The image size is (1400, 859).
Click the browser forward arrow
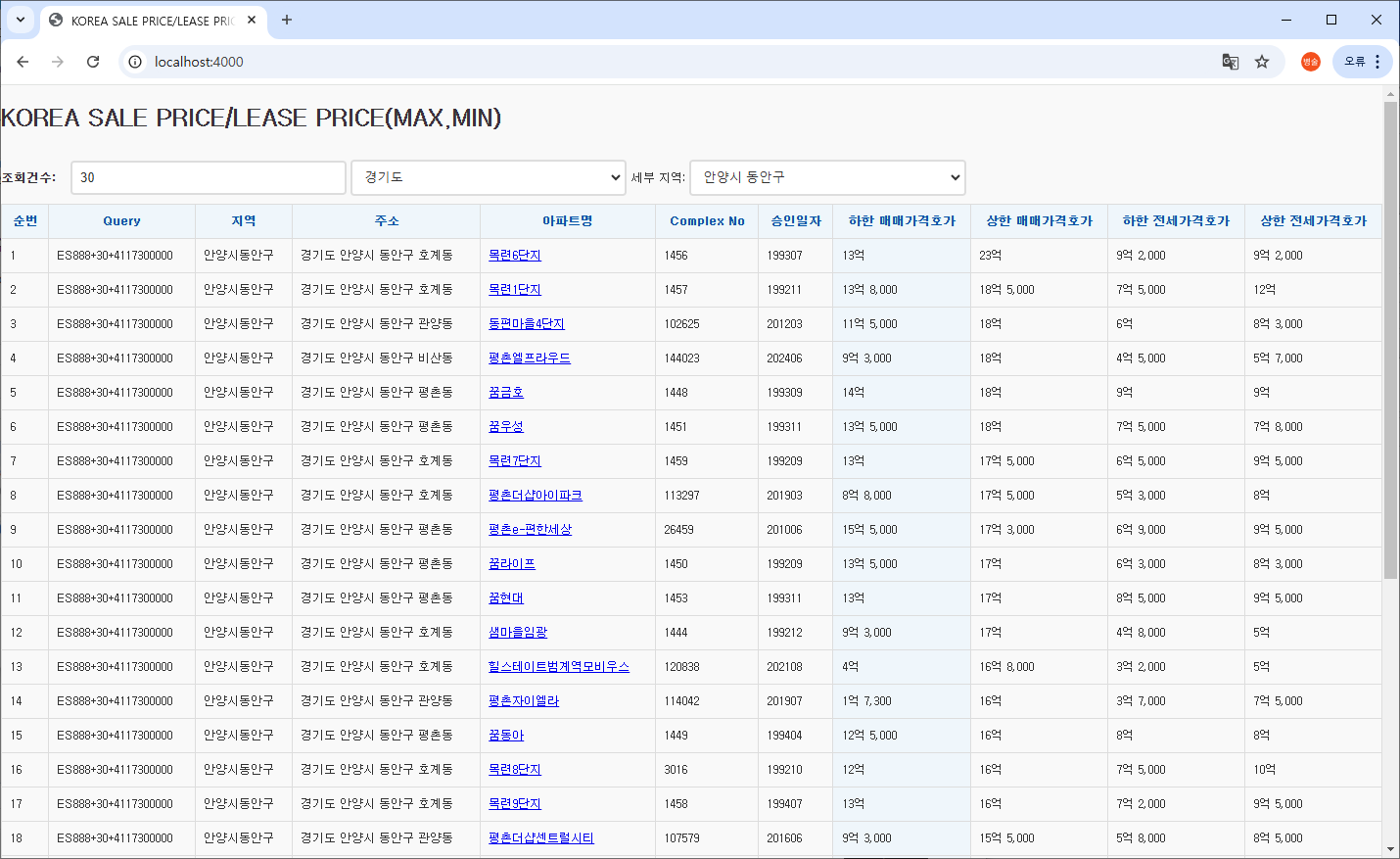[x=58, y=62]
